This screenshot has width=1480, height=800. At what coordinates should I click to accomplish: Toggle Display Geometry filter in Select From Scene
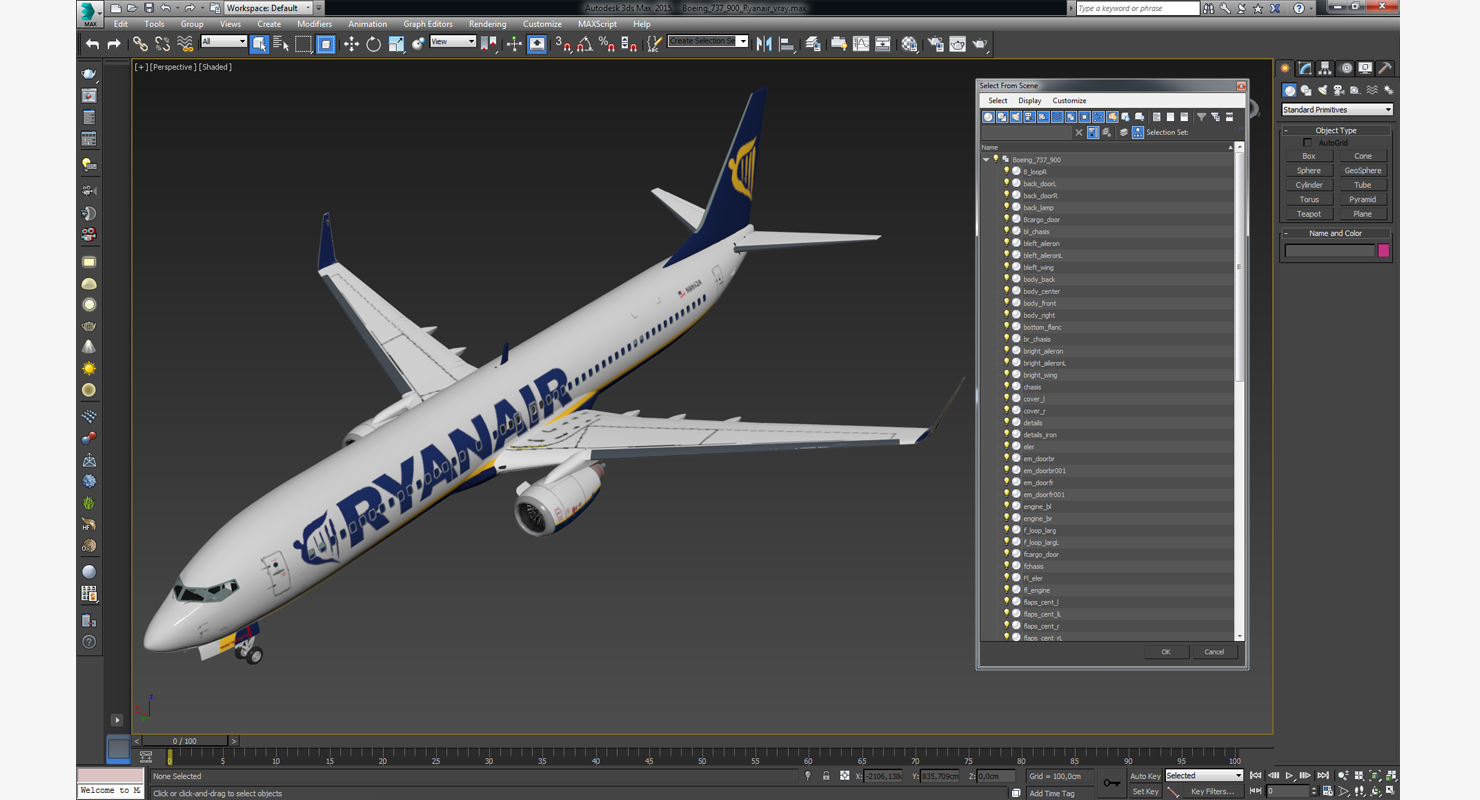[x=988, y=117]
